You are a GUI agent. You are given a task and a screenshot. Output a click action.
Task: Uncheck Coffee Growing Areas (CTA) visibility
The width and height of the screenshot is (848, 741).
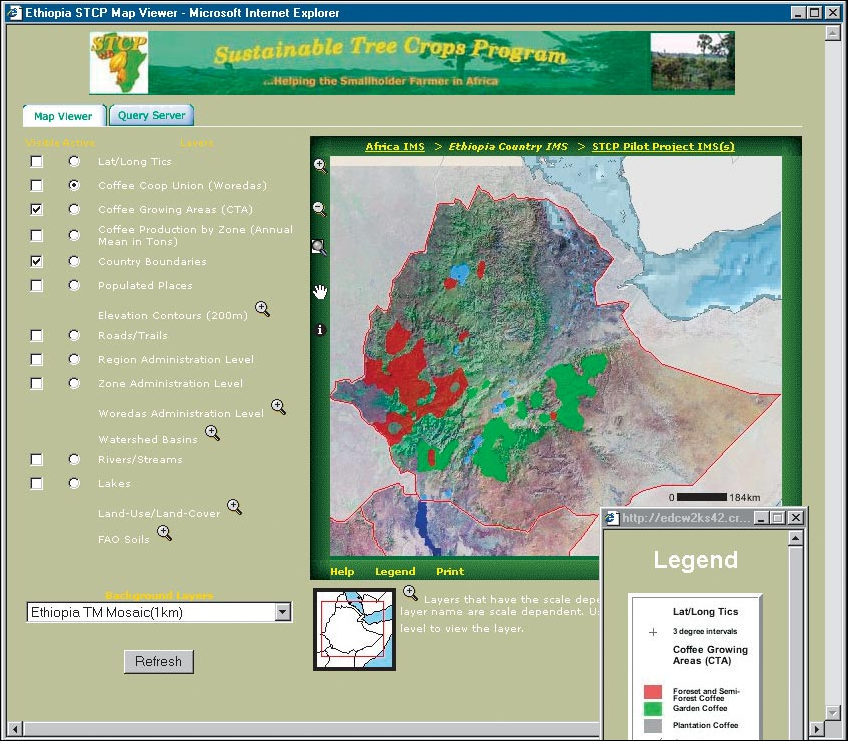pos(36,209)
